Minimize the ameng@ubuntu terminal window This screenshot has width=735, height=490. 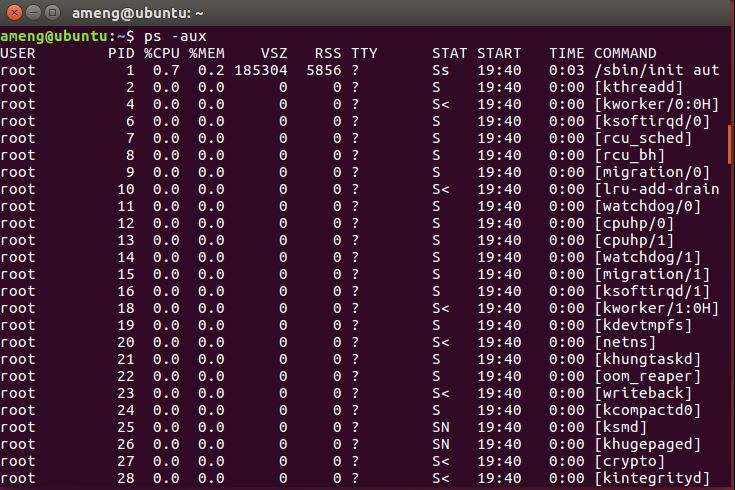[x=33, y=12]
